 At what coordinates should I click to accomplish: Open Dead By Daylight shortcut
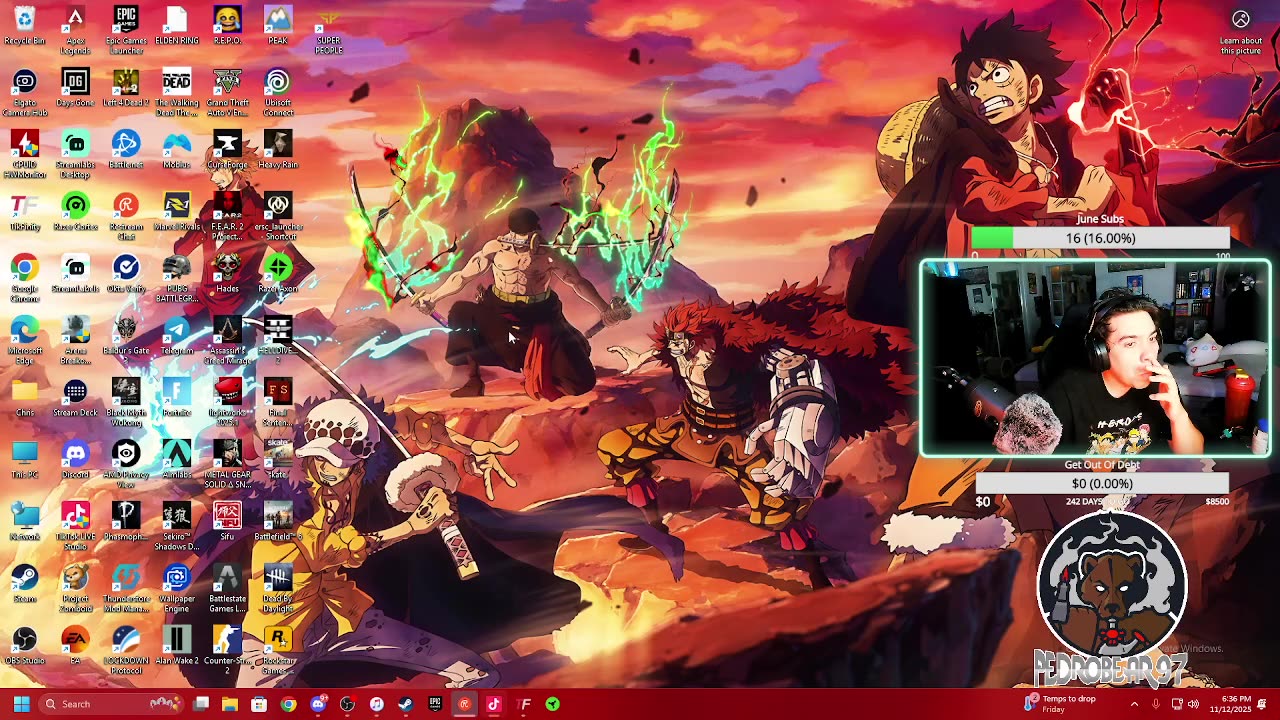click(278, 588)
